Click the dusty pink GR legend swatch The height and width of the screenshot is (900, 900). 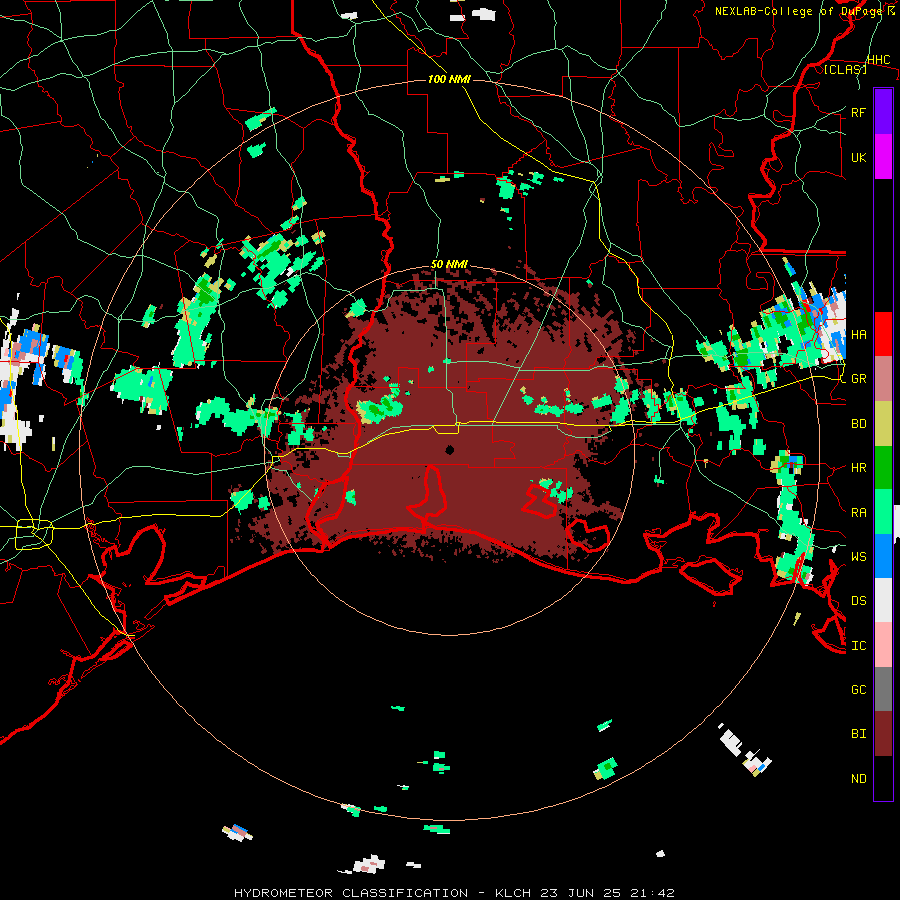tap(883, 378)
